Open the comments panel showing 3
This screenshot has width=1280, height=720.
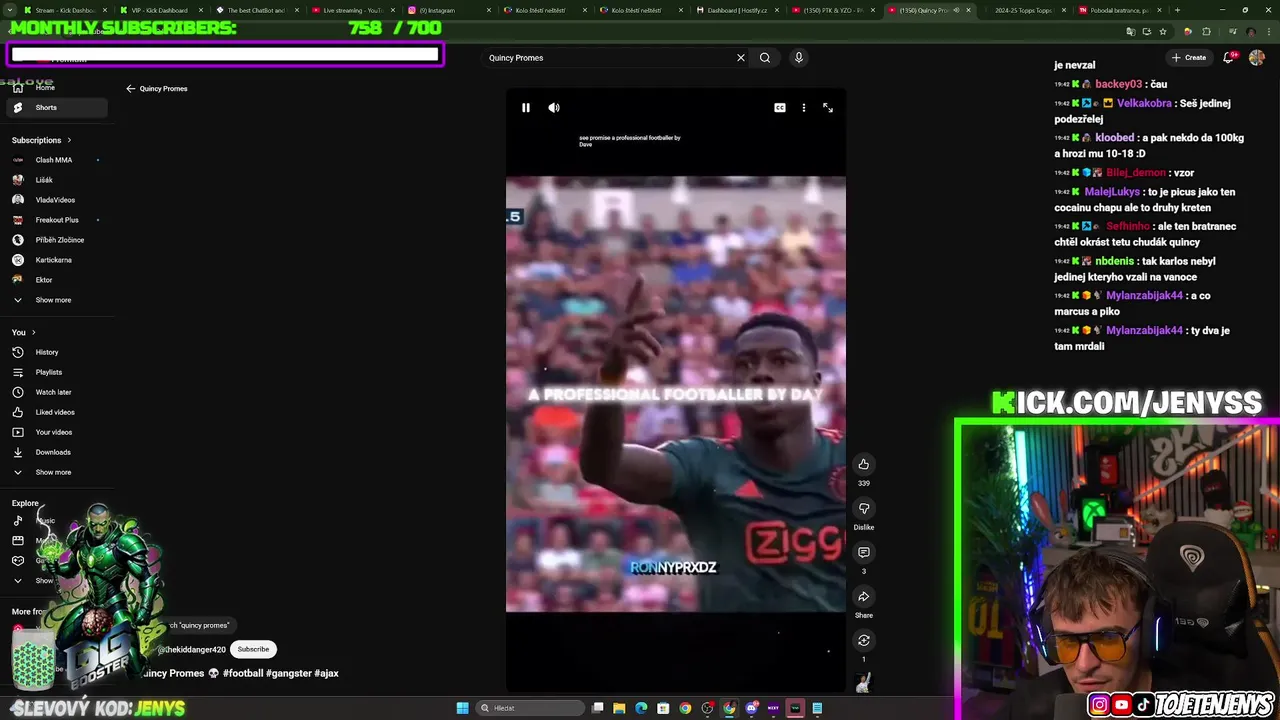click(864, 552)
